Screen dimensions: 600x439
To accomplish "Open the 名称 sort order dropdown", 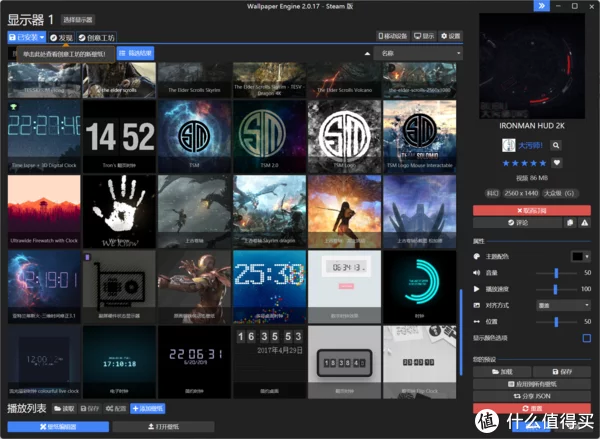I will tap(418, 52).
